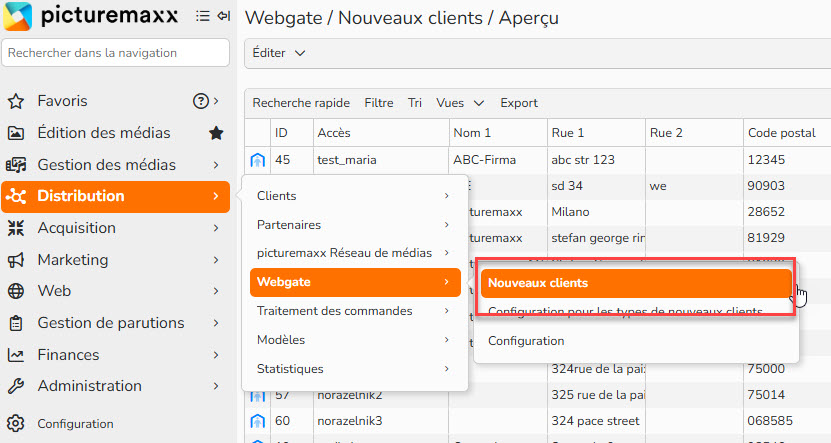Screen dimensions: 831x443
Task: Expand the Acquisition chevron
Action: 216,228
